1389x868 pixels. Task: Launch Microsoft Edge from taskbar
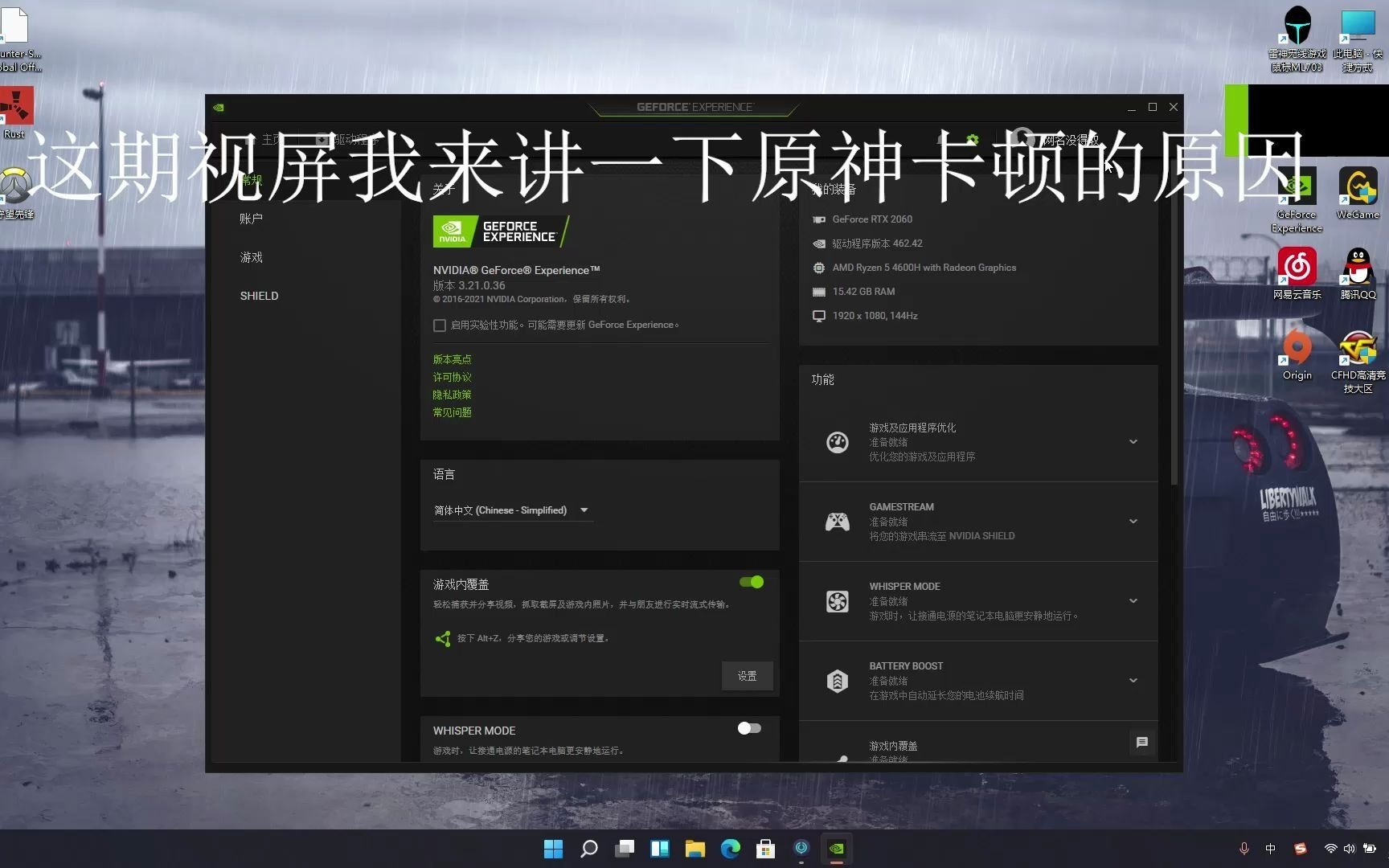tap(731, 849)
